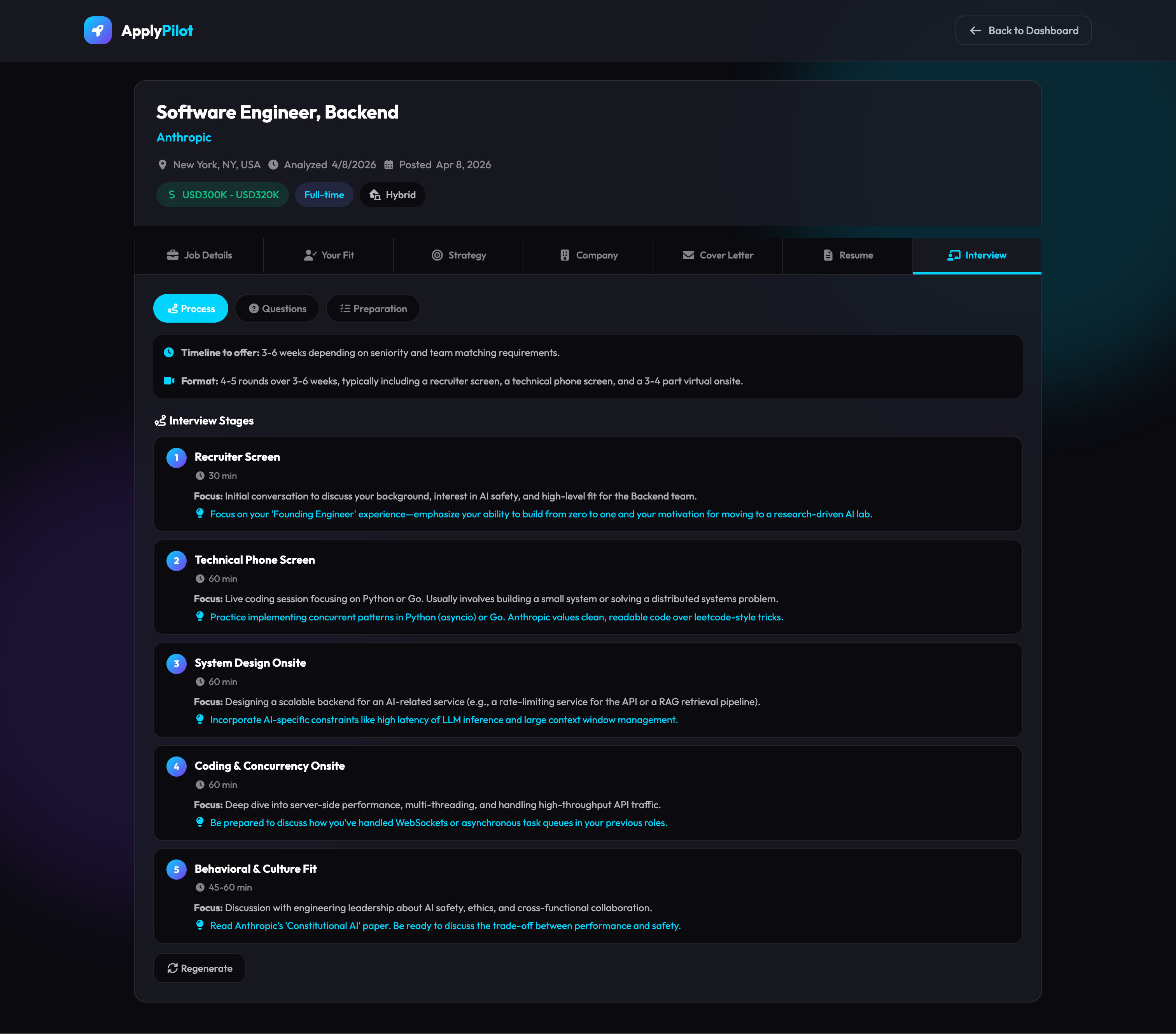
Task: Click the back arrow icon in the Dashboard button
Action: [975, 30]
